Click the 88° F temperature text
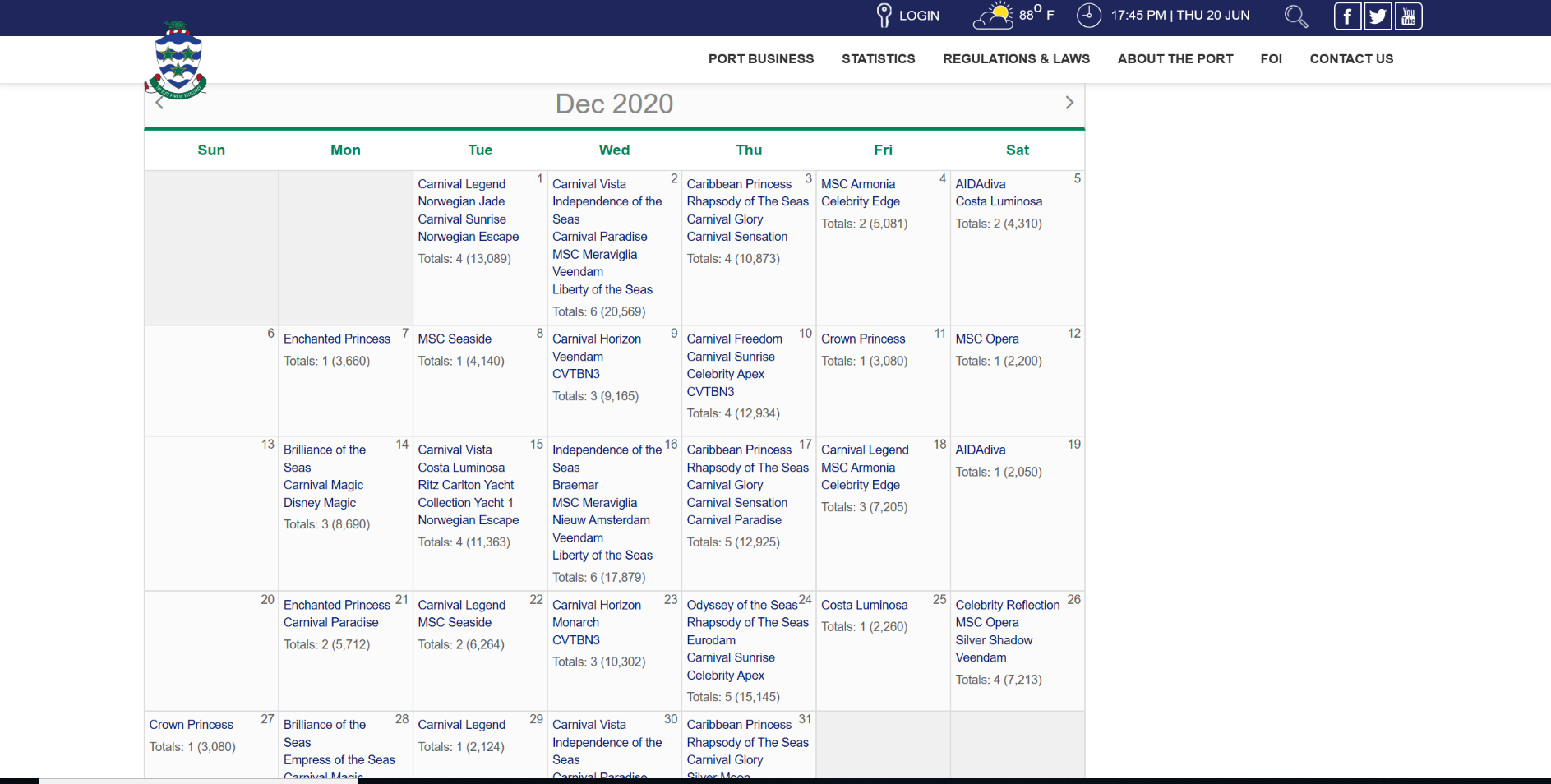The width and height of the screenshot is (1551, 784). pos(1036,14)
